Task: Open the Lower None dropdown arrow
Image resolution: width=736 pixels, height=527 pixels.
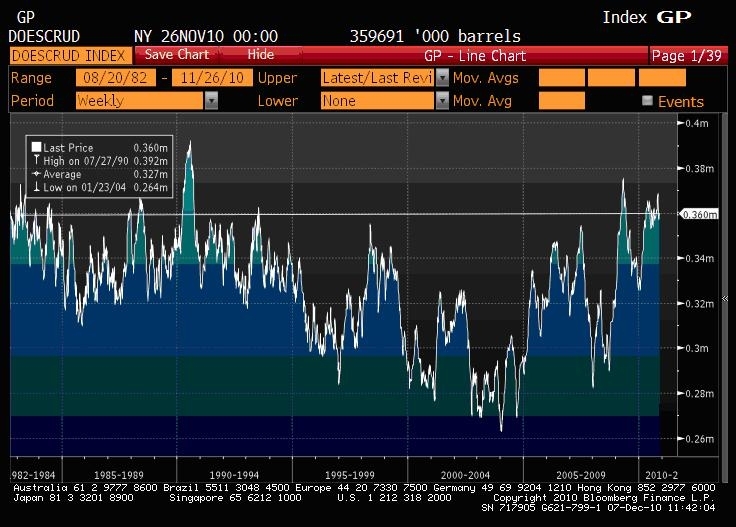Action: 442,100
